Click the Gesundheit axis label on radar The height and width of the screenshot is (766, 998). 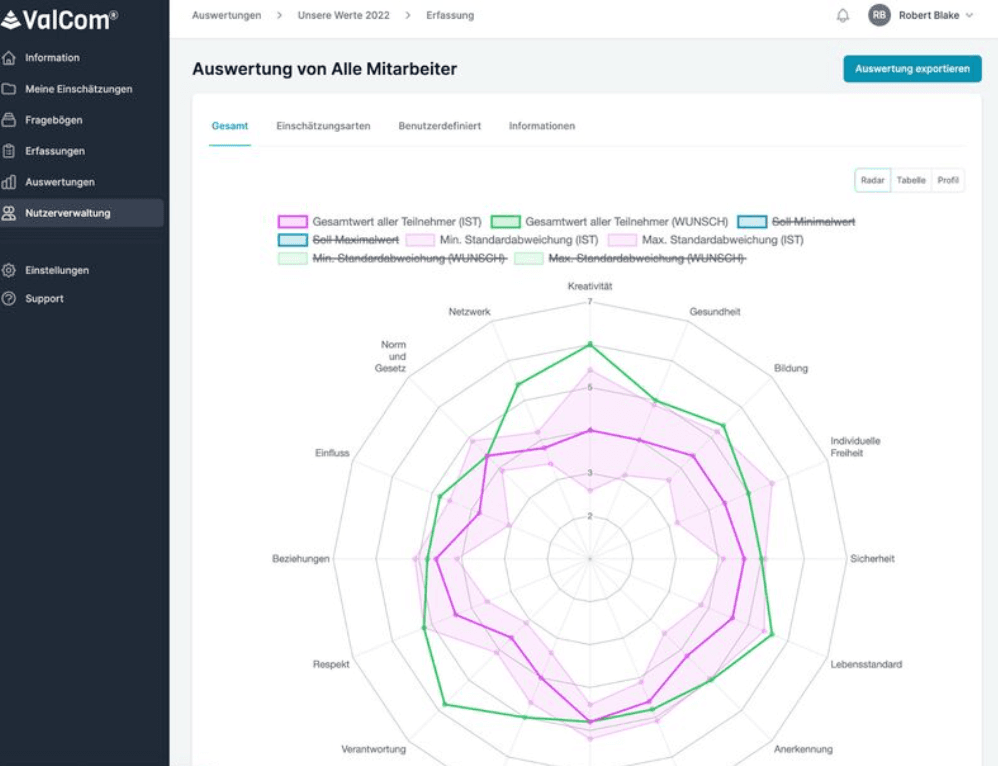coord(715,311)
